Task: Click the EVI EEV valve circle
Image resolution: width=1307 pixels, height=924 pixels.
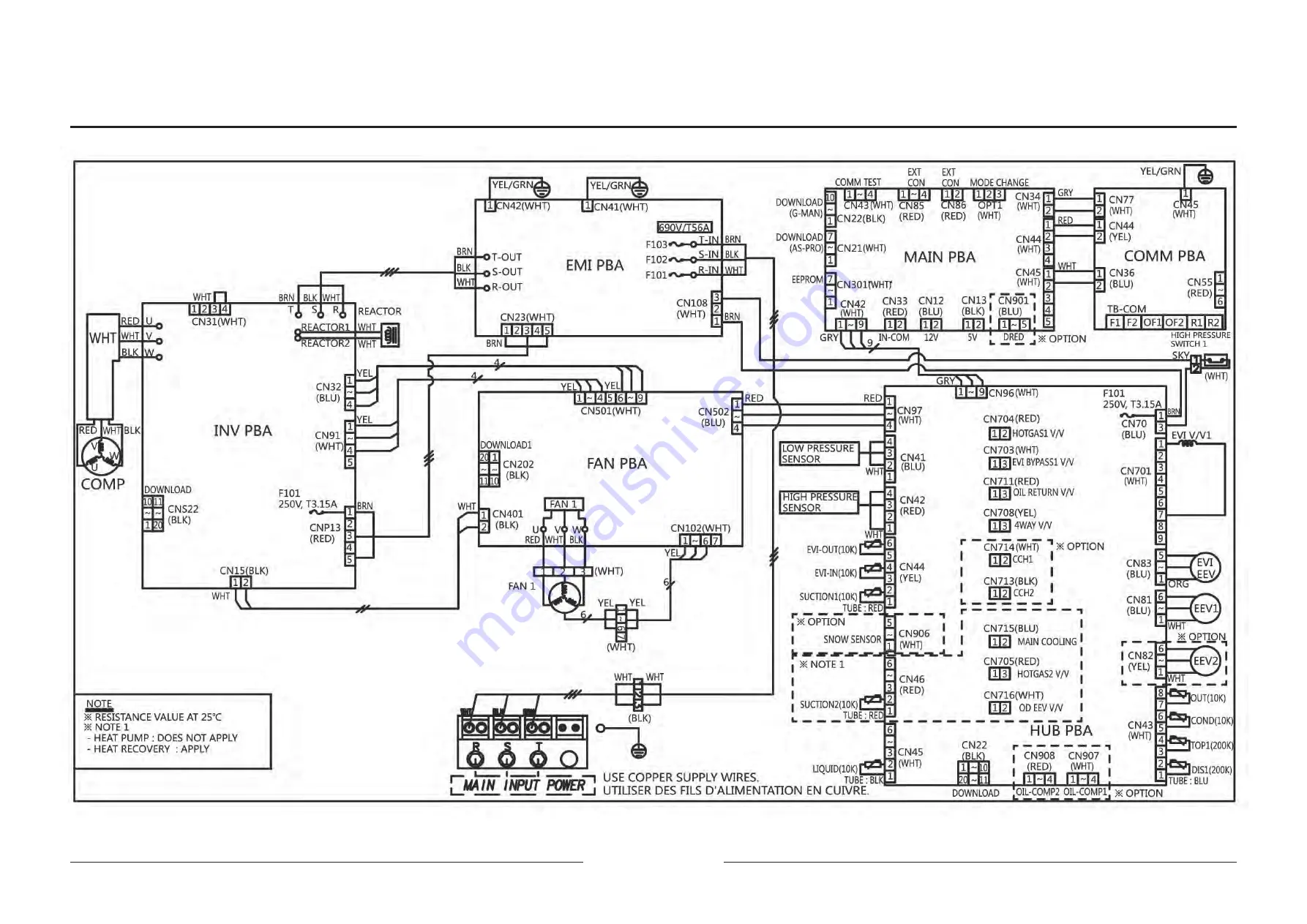Action: coord(1205,568)
